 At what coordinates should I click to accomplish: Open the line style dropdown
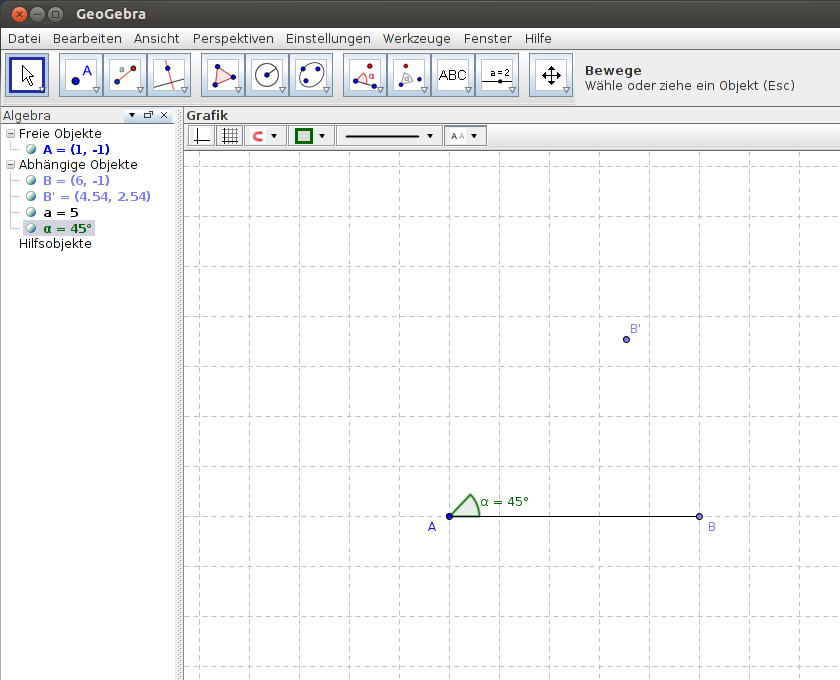pos(389,136)
